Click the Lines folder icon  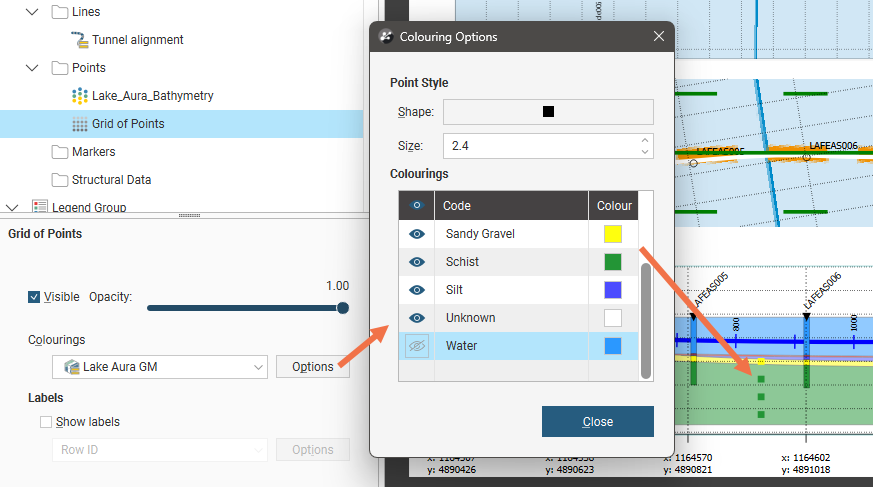tap(60, 12)
